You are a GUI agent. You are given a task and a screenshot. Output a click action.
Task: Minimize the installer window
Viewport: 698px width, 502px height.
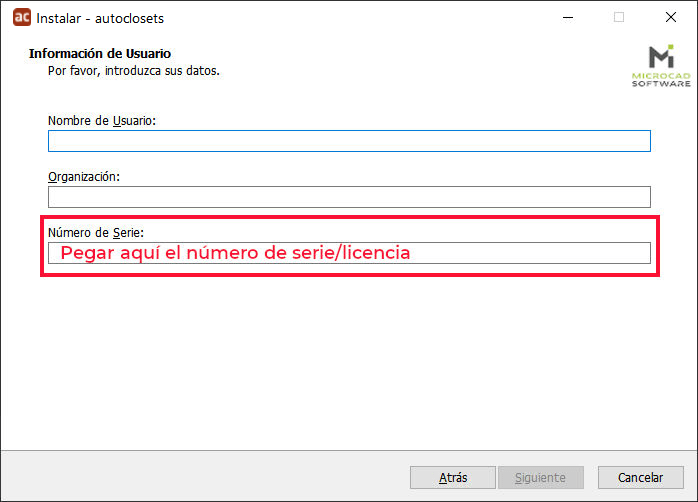pos(568,18)
